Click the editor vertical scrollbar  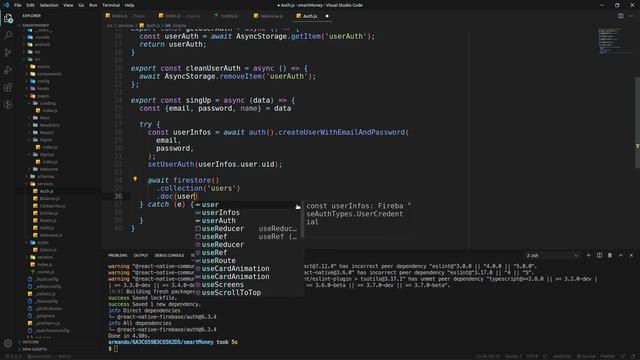(x=637, y=122)
